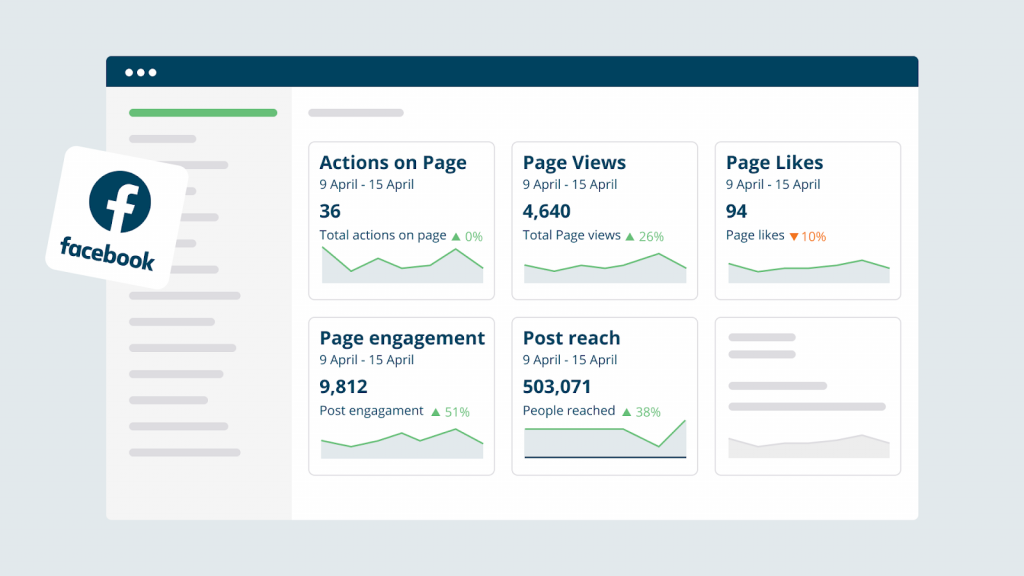
Task: Select the Page Likes heading
Action: [x=775, y=162]
